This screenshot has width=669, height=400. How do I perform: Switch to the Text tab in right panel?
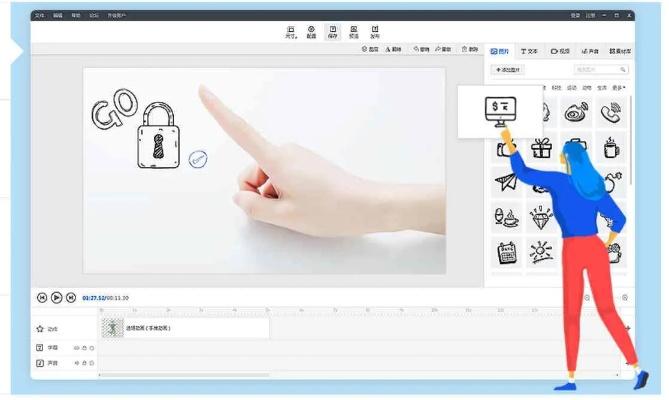pos(529,51)
